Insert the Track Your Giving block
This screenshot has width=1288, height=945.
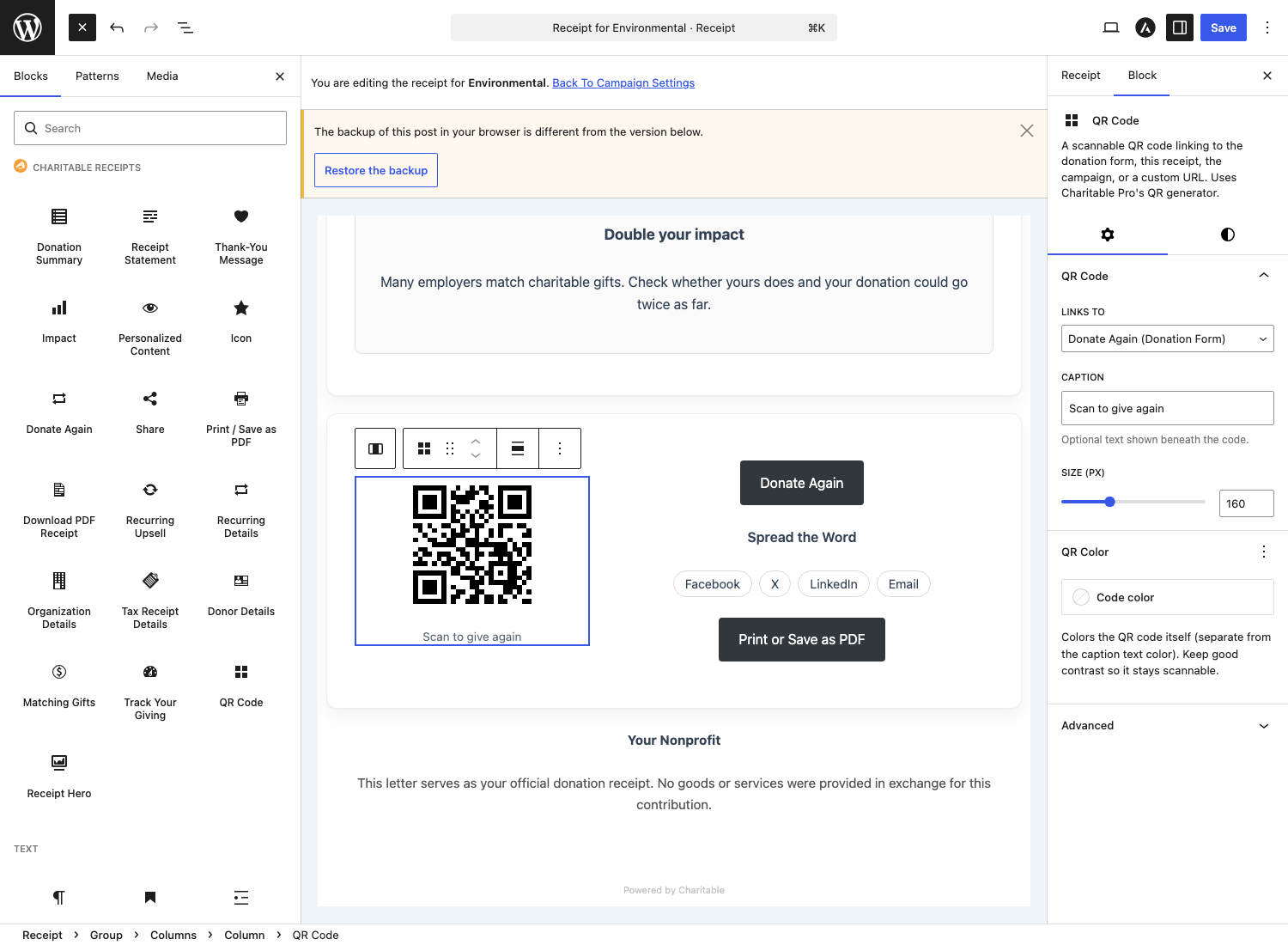tap(150, 692)
